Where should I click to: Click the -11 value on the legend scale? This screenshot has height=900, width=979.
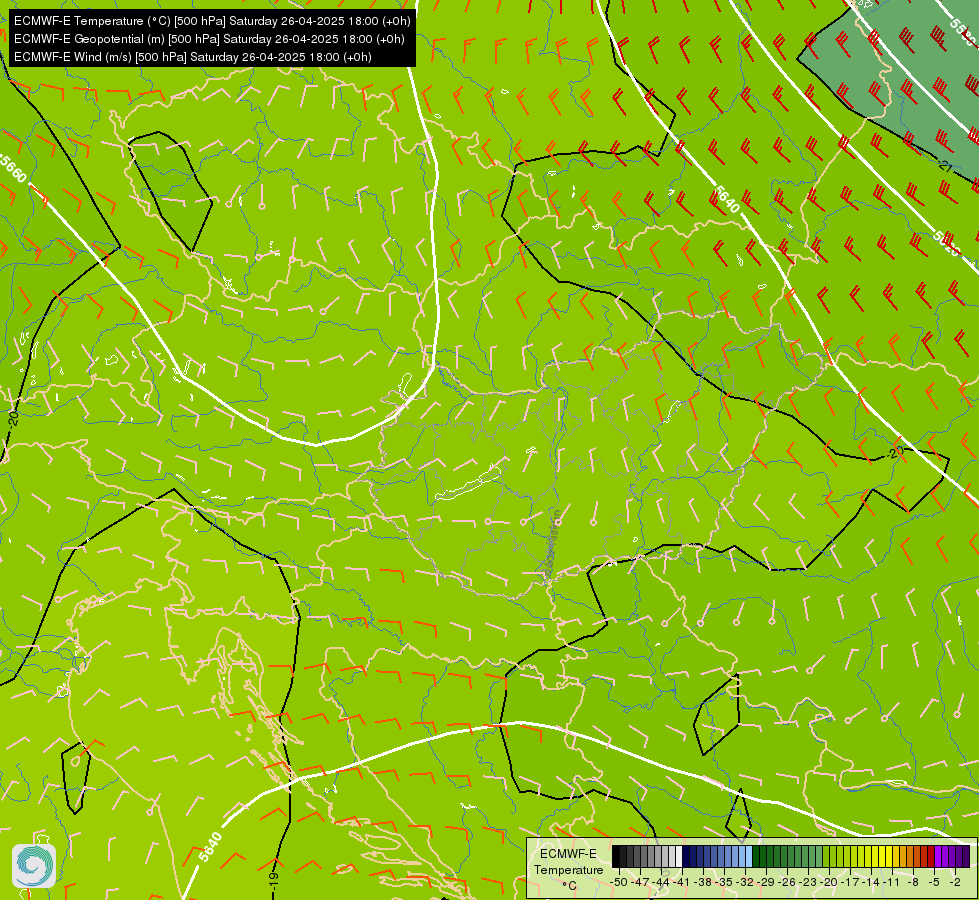[x=892, y=882]
